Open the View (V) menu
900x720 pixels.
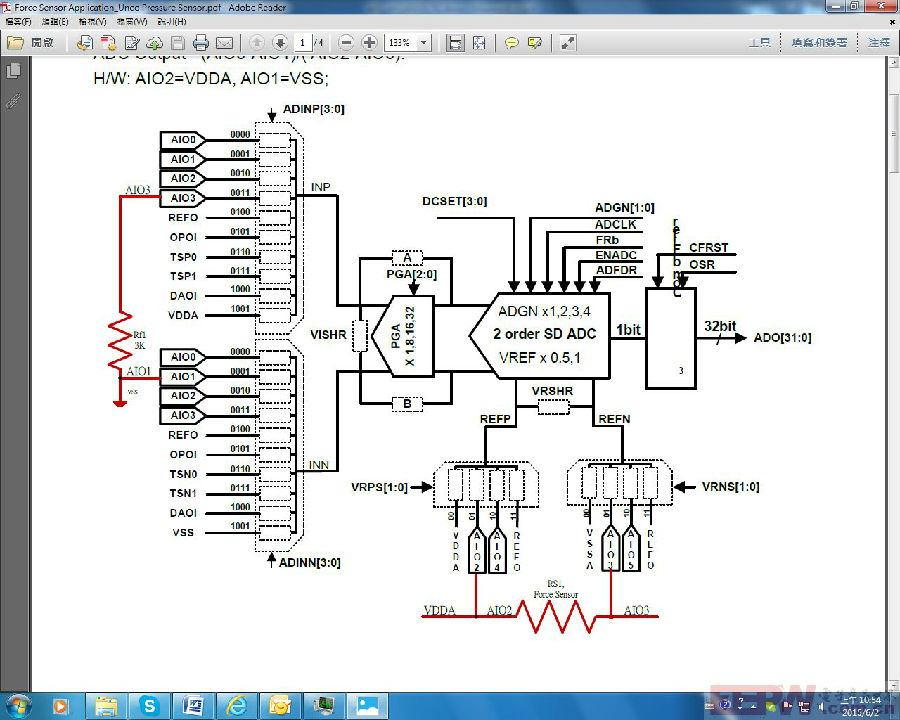[92, 22]
